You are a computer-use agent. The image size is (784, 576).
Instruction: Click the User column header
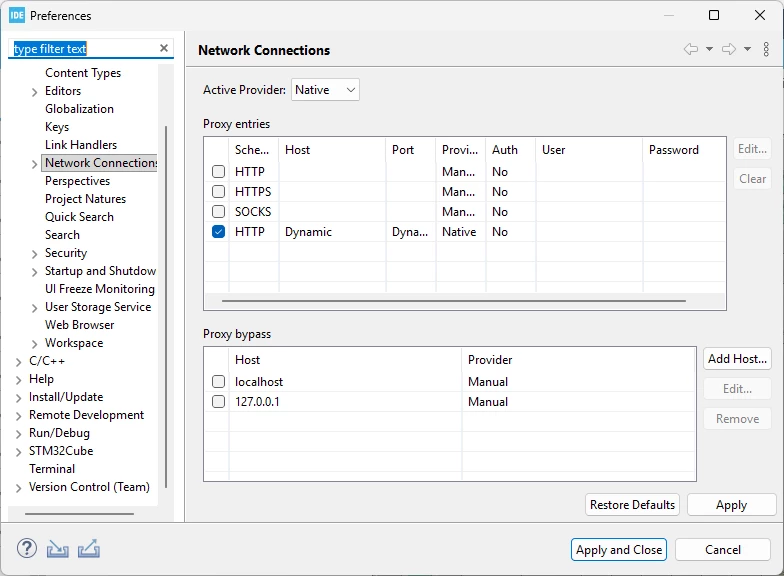(x=590, y=150)
